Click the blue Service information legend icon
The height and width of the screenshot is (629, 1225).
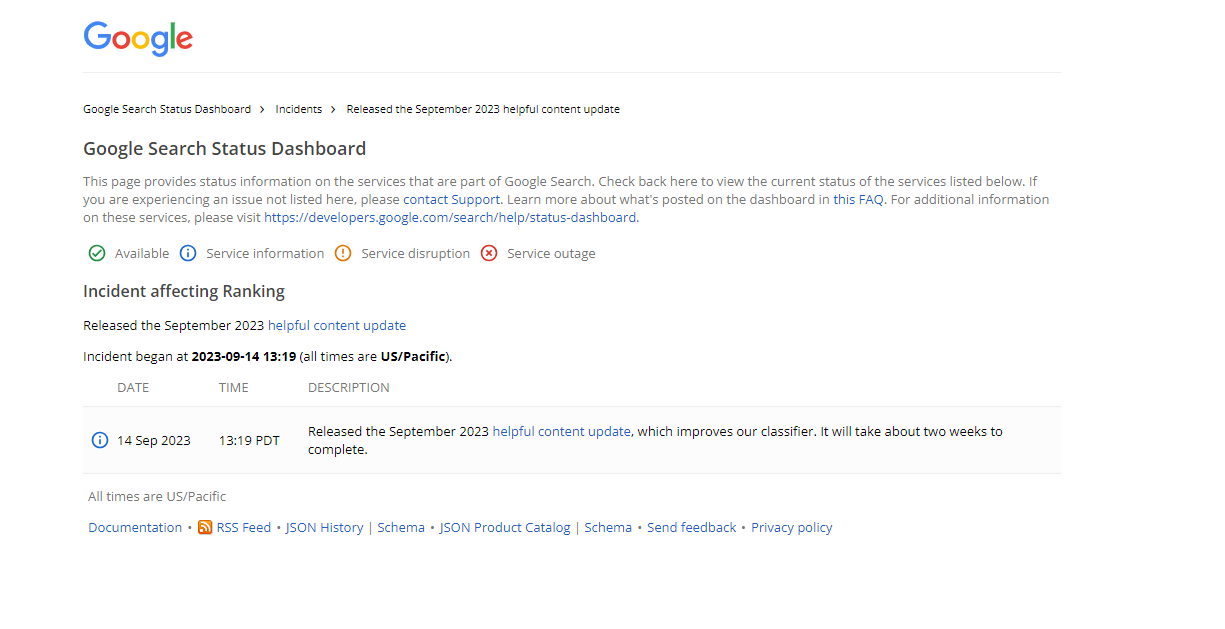point(188,253)
